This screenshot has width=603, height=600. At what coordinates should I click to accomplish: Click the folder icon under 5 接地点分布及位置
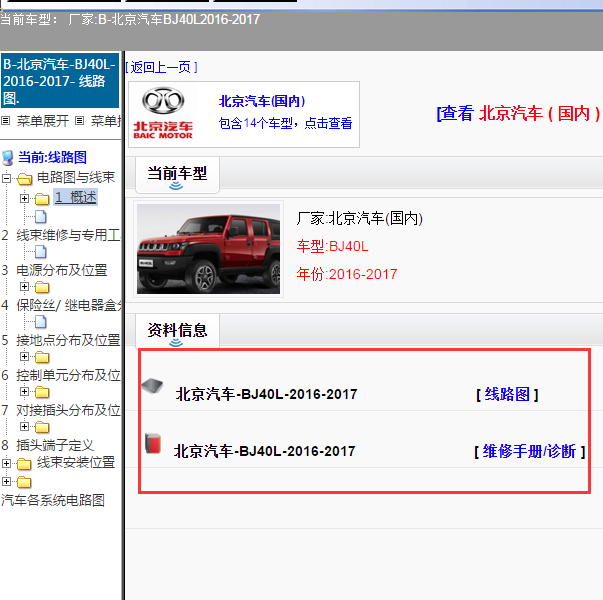(42, 357)
